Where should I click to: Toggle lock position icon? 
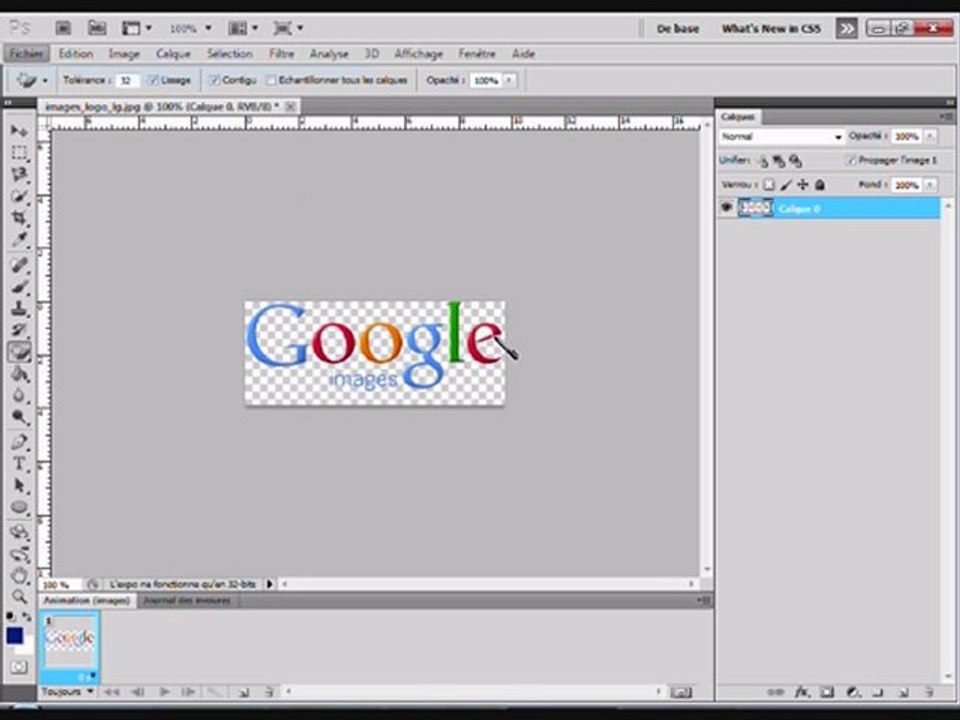[x=803, y=184]
